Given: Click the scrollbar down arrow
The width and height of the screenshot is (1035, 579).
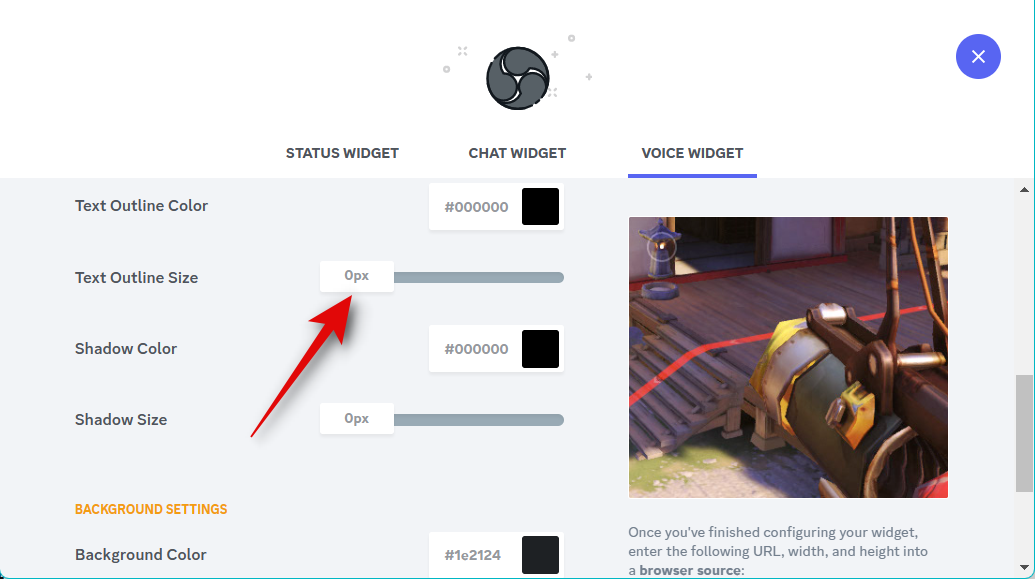Looking at the screenshot, I should click(x=1024, y=567).
